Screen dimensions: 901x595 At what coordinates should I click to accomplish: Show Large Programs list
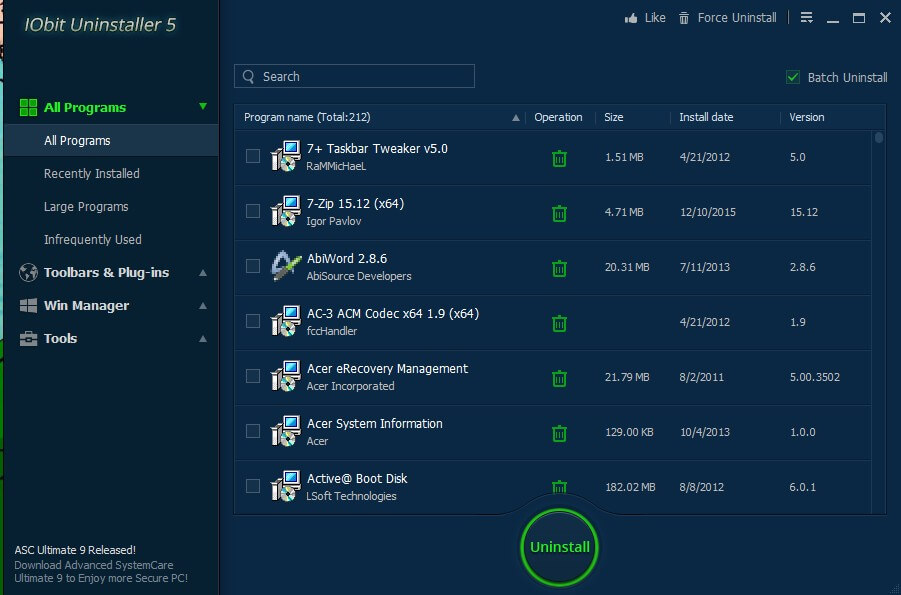click(86, 206)
